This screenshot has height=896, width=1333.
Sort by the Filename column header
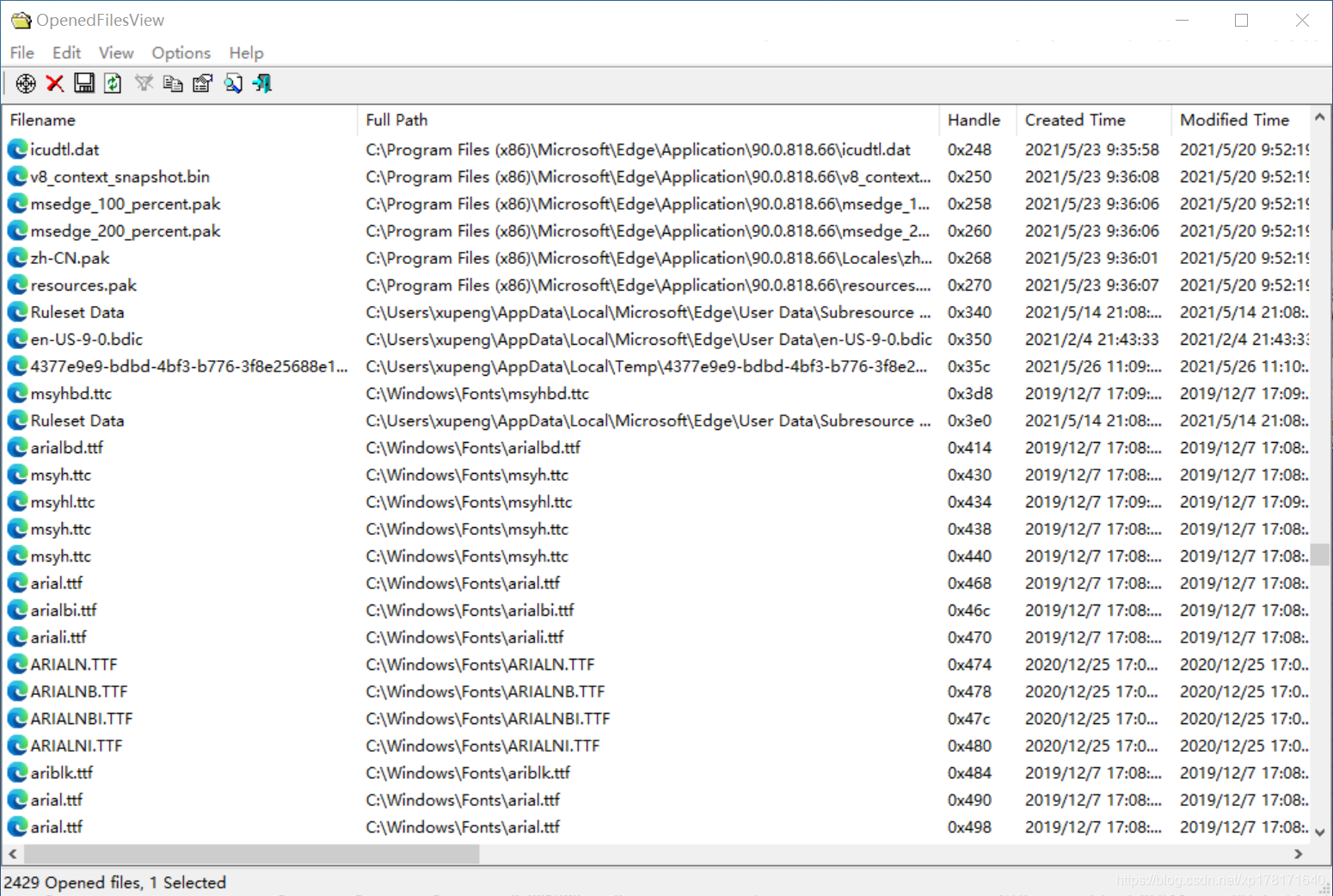[180, 120]
